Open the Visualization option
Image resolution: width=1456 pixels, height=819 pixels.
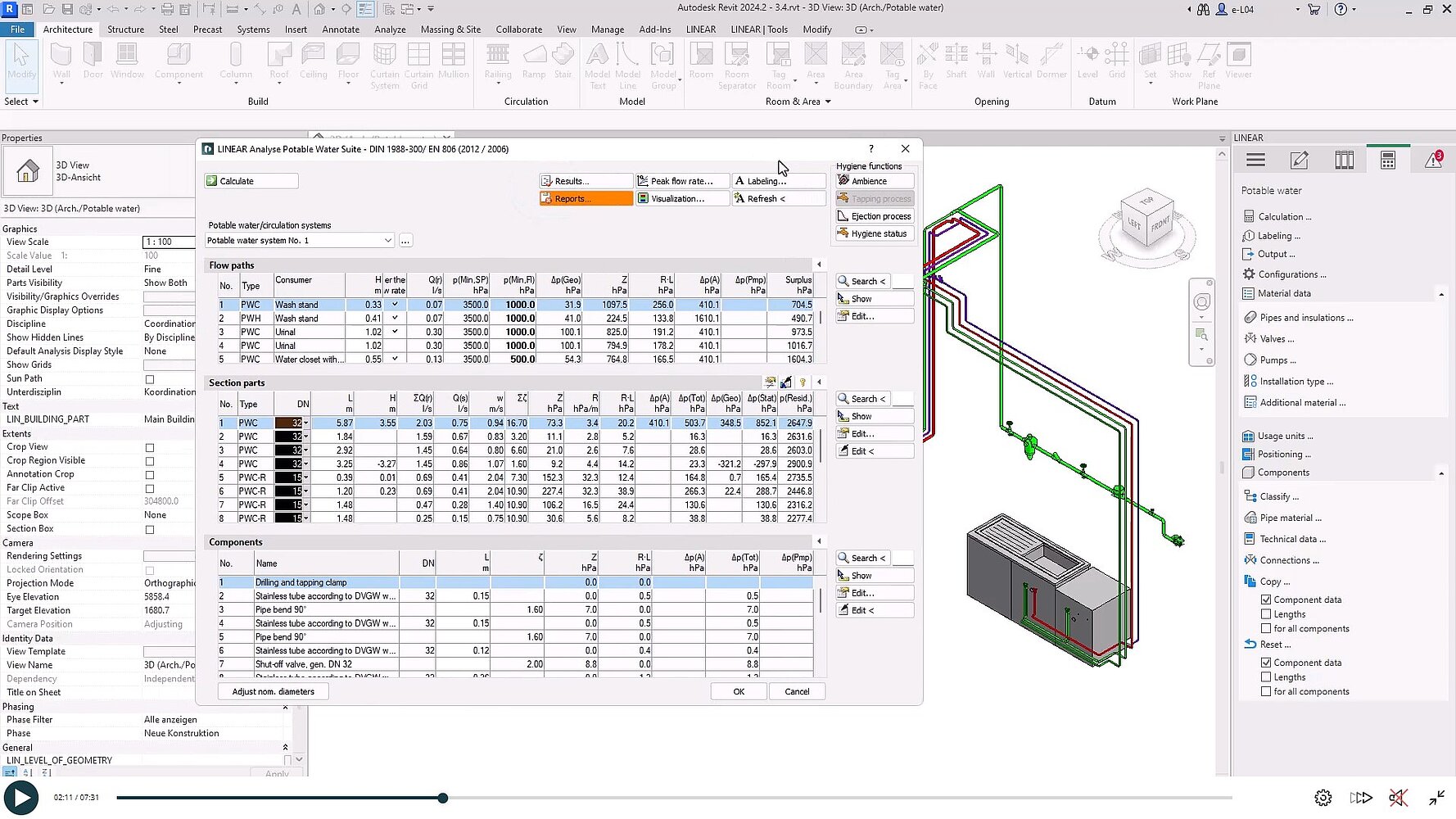click(682, 199)
